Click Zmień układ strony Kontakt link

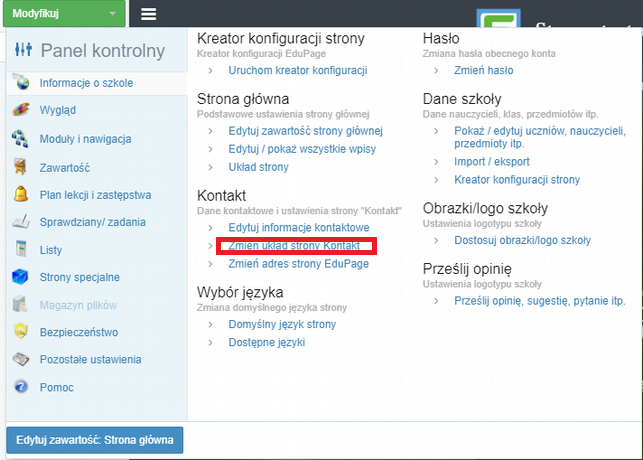(x=294, y=246)
